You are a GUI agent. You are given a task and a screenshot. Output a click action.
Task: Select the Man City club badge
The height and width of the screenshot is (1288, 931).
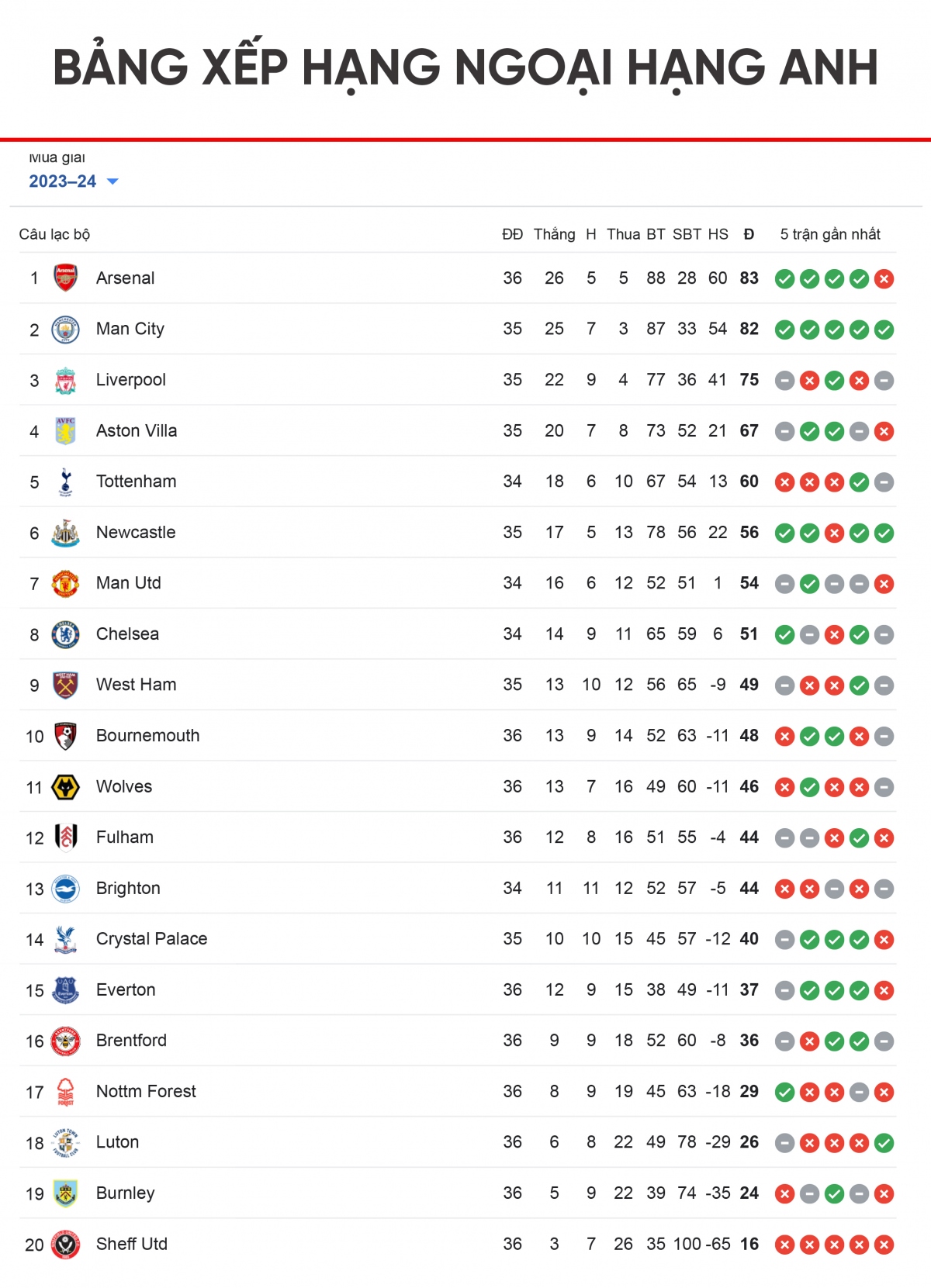tap(65, 329)
